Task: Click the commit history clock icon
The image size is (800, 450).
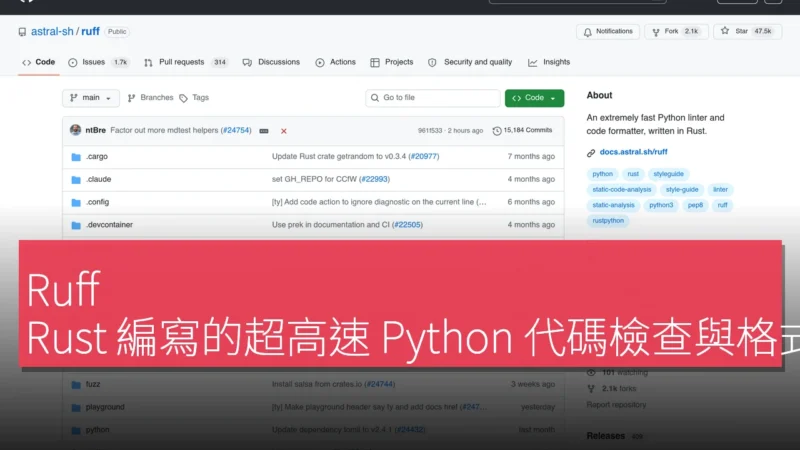Action: click(497, 131)
